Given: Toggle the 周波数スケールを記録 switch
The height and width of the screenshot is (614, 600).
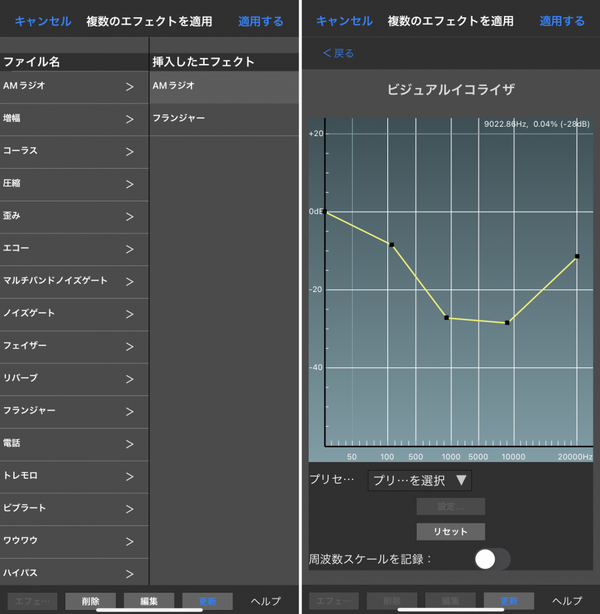Looking at the screenshot, I should (492, 559).
